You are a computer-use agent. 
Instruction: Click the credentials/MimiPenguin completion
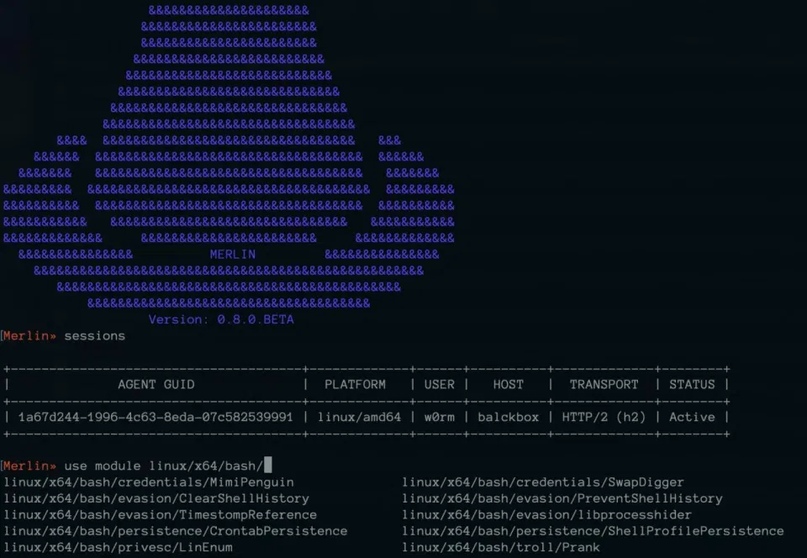pos(149,482)
